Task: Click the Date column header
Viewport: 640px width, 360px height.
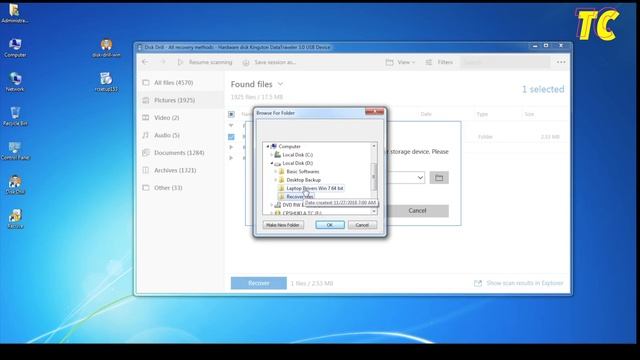Action: coord(426,114)
